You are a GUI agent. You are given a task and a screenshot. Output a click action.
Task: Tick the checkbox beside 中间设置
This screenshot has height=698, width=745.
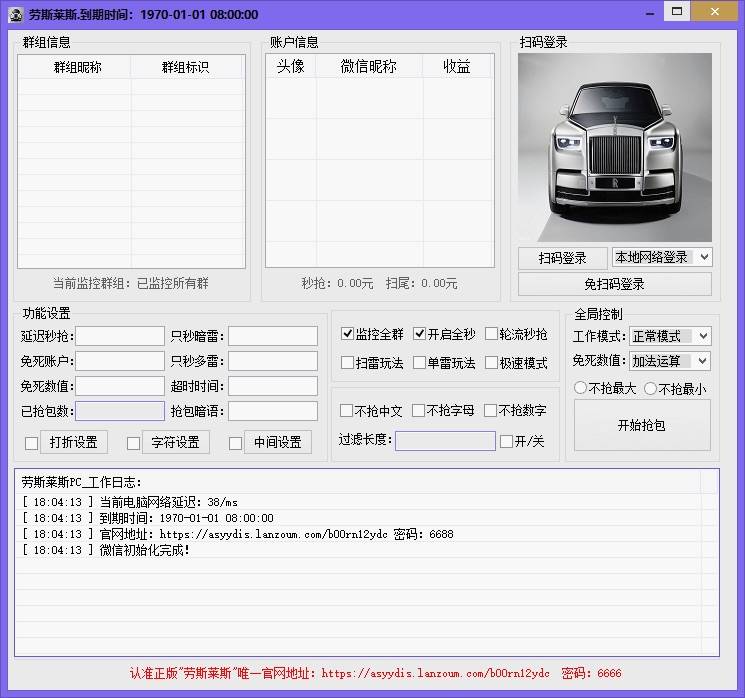[x=235, y=443]
